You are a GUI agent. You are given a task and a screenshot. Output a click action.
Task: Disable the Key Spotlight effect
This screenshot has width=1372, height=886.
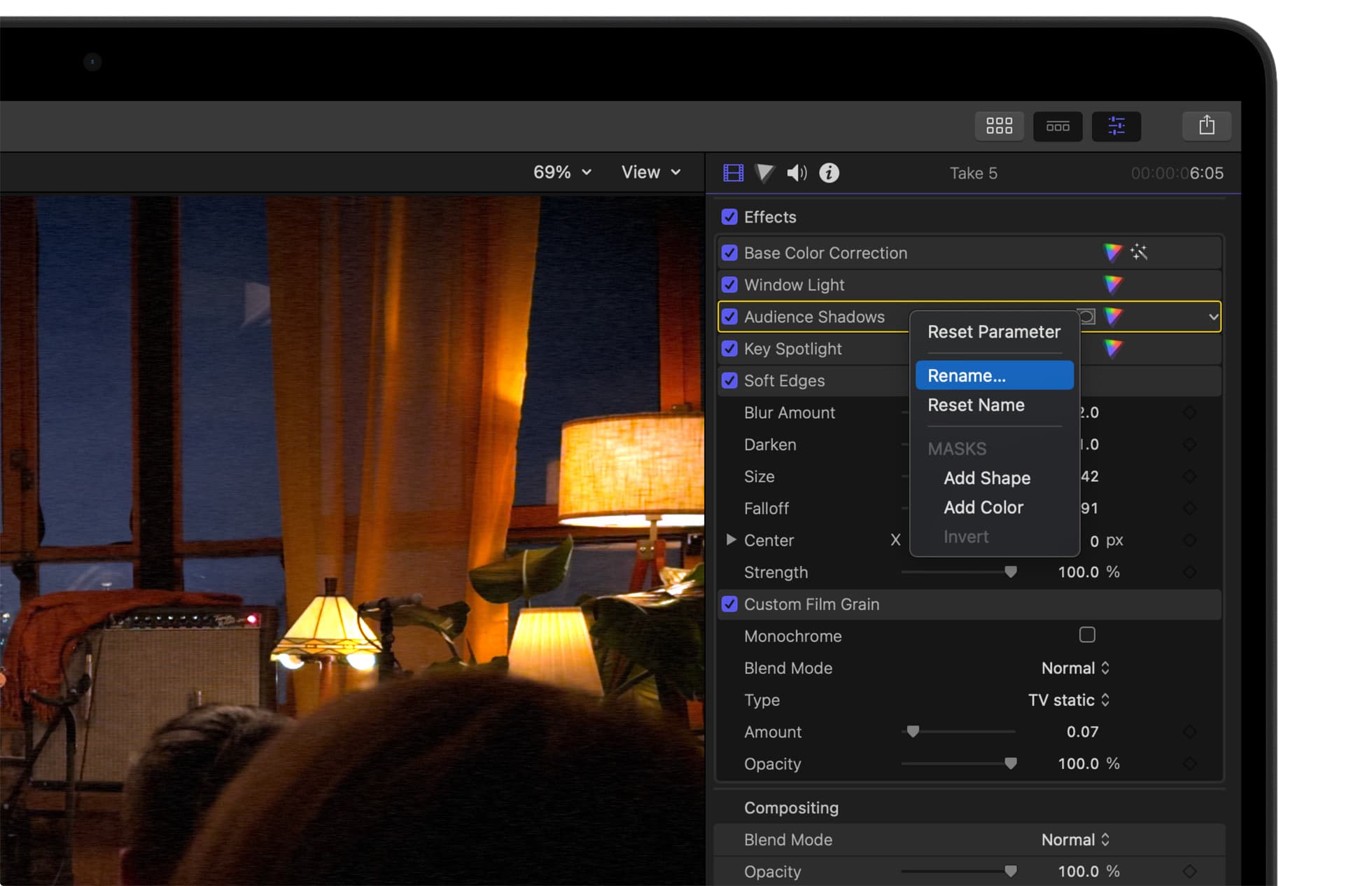coord(729,348)
